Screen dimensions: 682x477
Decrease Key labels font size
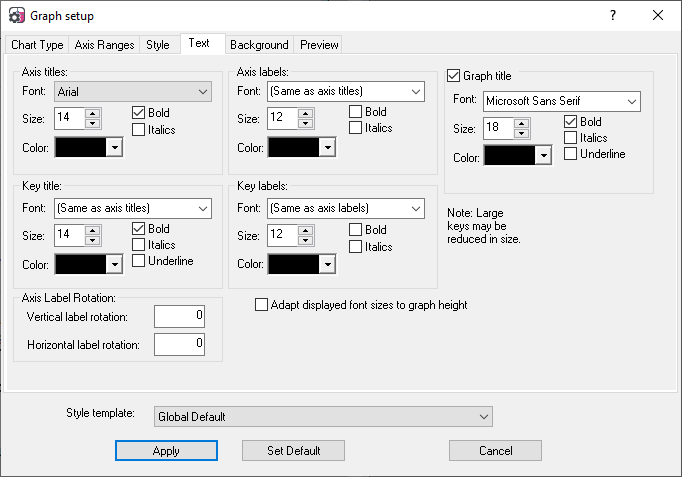[306, 240]
